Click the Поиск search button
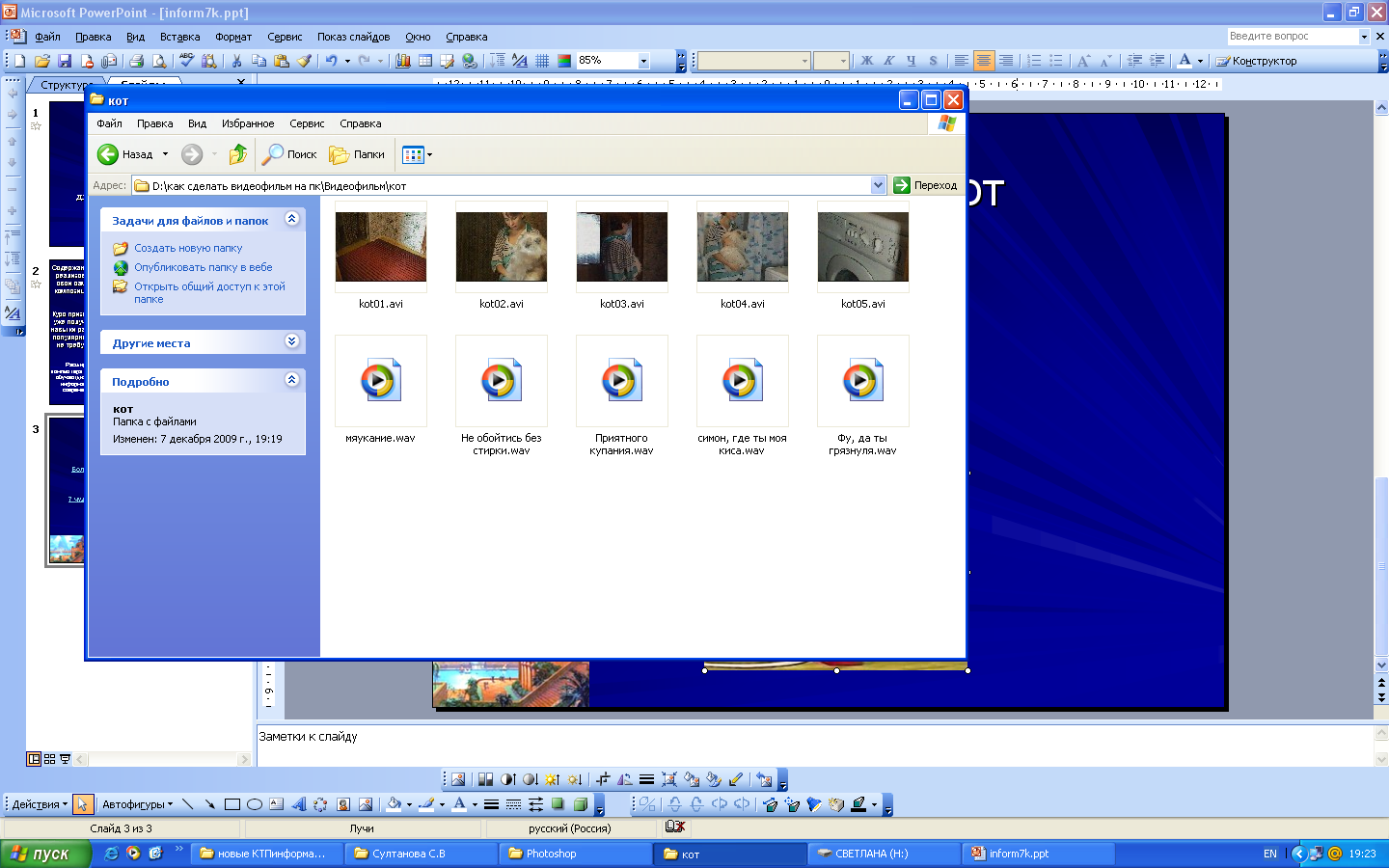Viewport: 1389px width, 868px height. coord(291,154)
